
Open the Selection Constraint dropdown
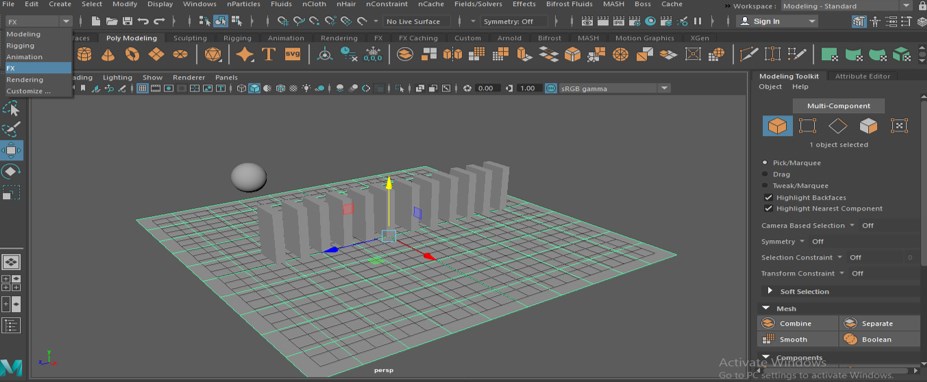tap(839, 257)
